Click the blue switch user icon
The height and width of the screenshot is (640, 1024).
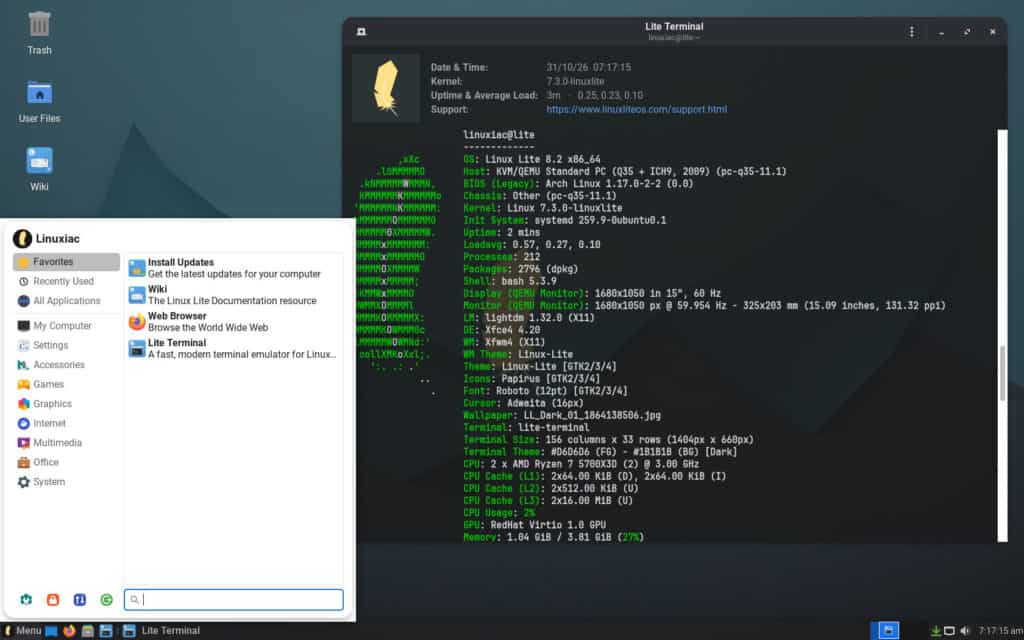(80, 600)
